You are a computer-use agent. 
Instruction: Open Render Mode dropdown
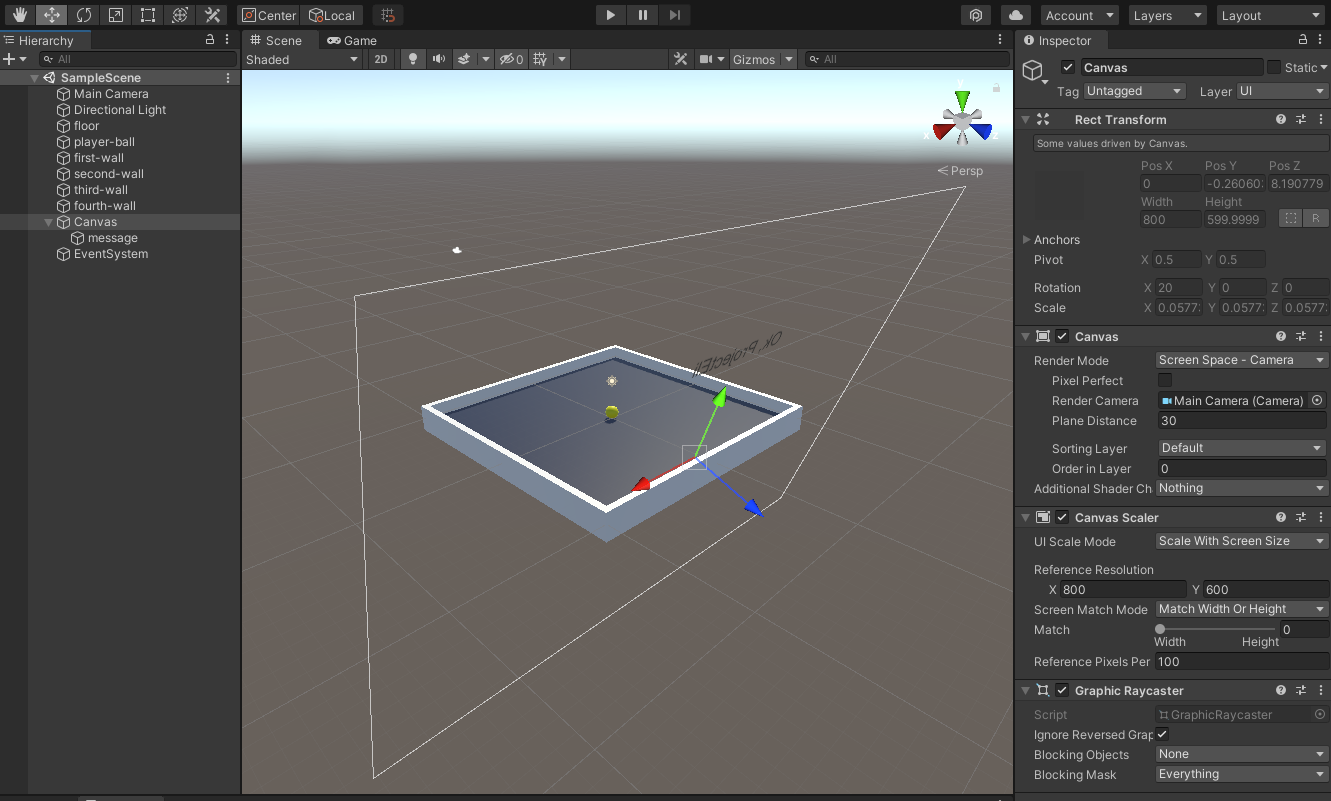tap(1242, 360)
